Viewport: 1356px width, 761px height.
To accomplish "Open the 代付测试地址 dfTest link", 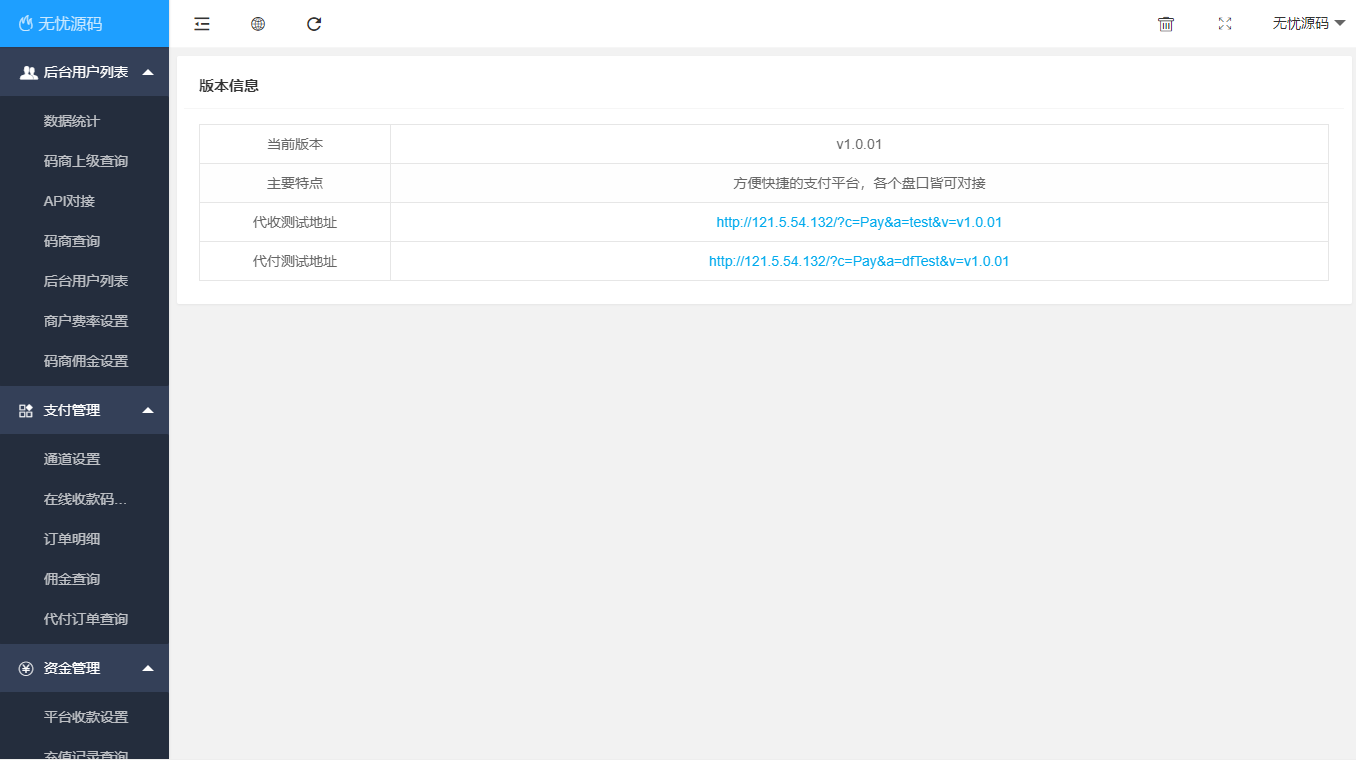I will (x=858, y=261).
